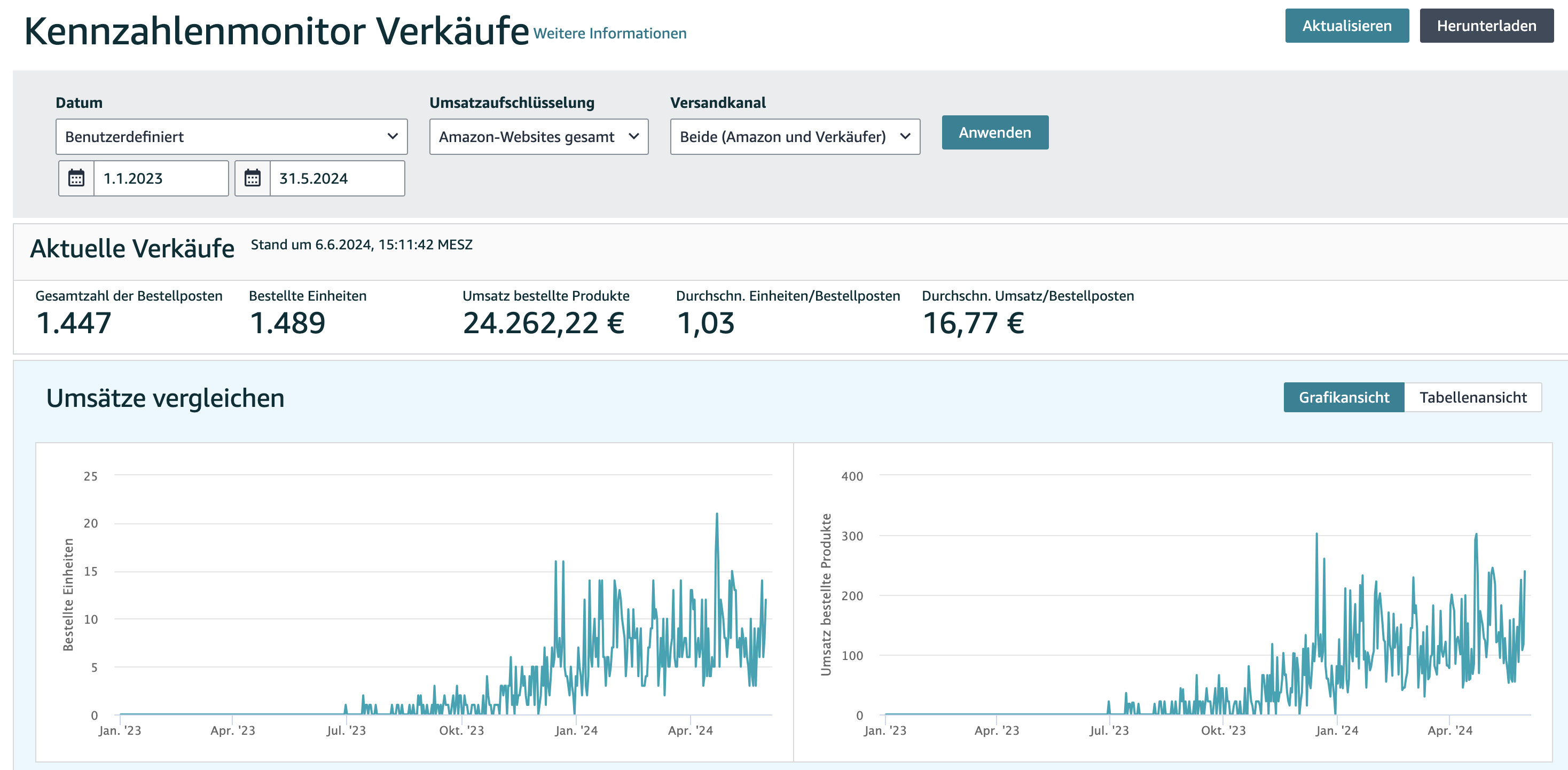This screenshot has width=1568, height=770.
Task: Open the Datum dropdown set to Benutzerdefiniert
Action: (x=231, y=136)
